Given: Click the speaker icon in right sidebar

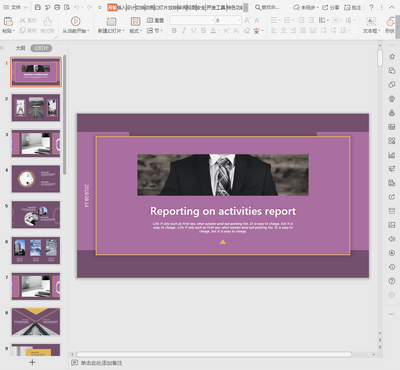Looking at the screenshot, I should 392,239.
